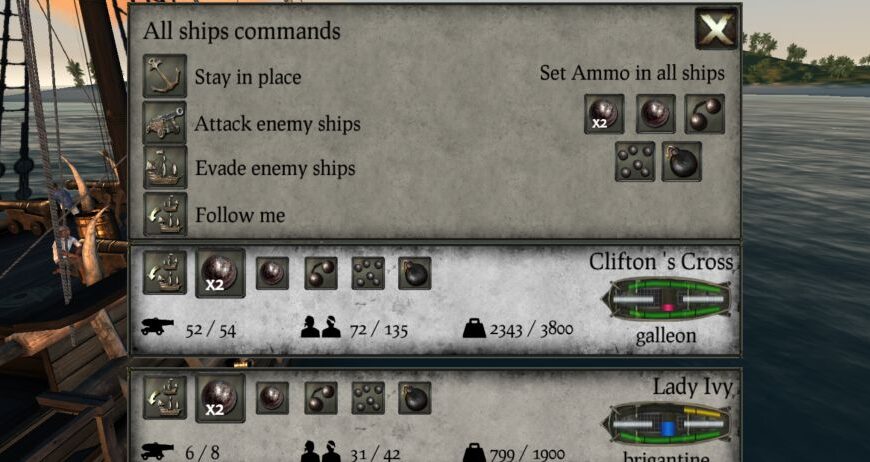
Task: Choose the Evade enemy ships icon
Action: (x=165, y=167)
